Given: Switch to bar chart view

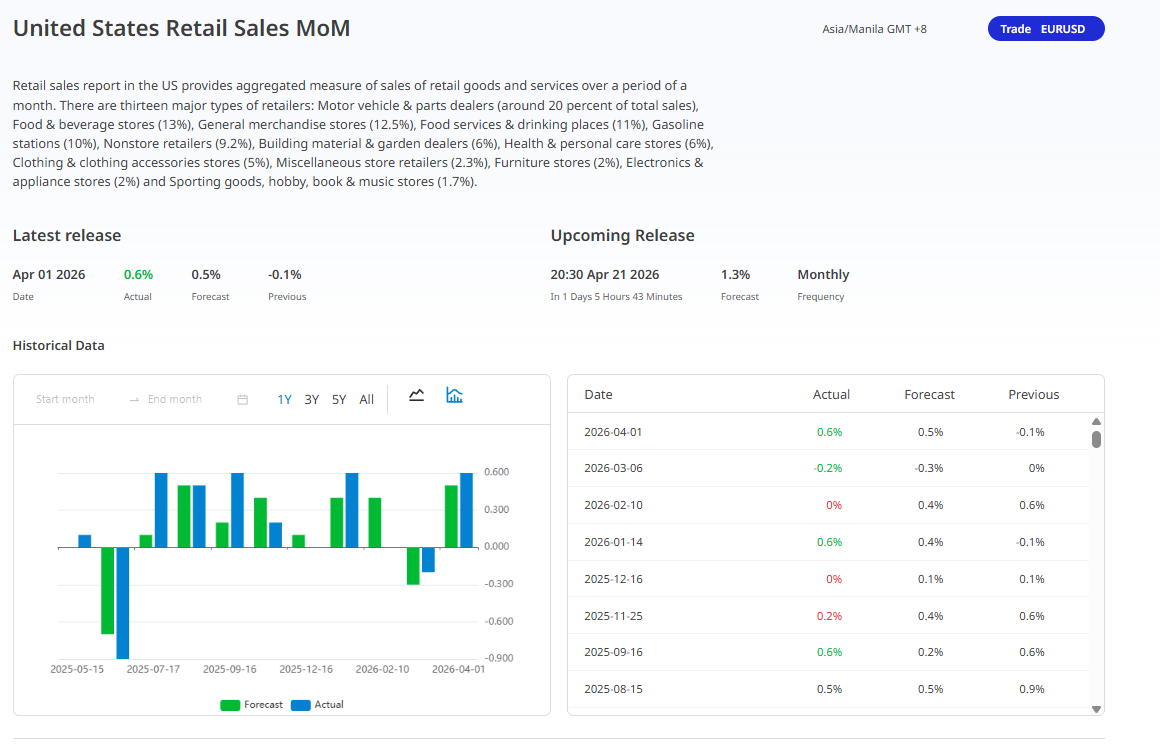Looking at the screenshot, I should tap(454, 396).
